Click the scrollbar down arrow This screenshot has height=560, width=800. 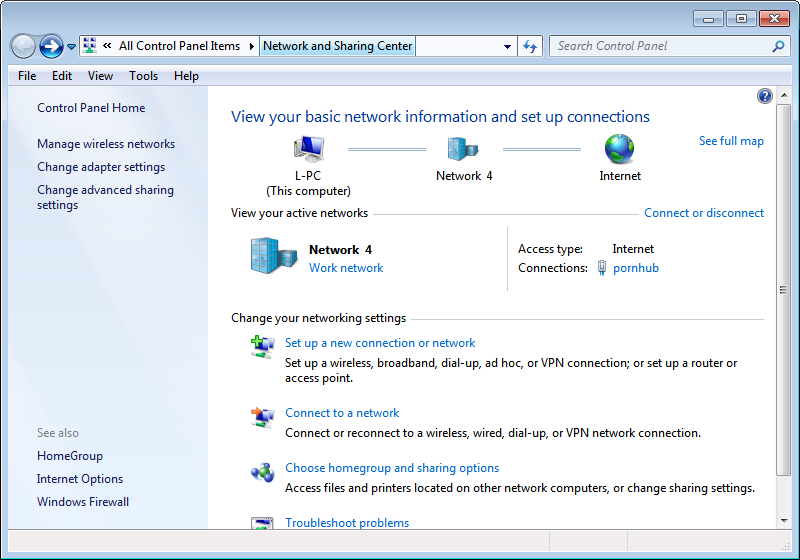click(784, 521)
